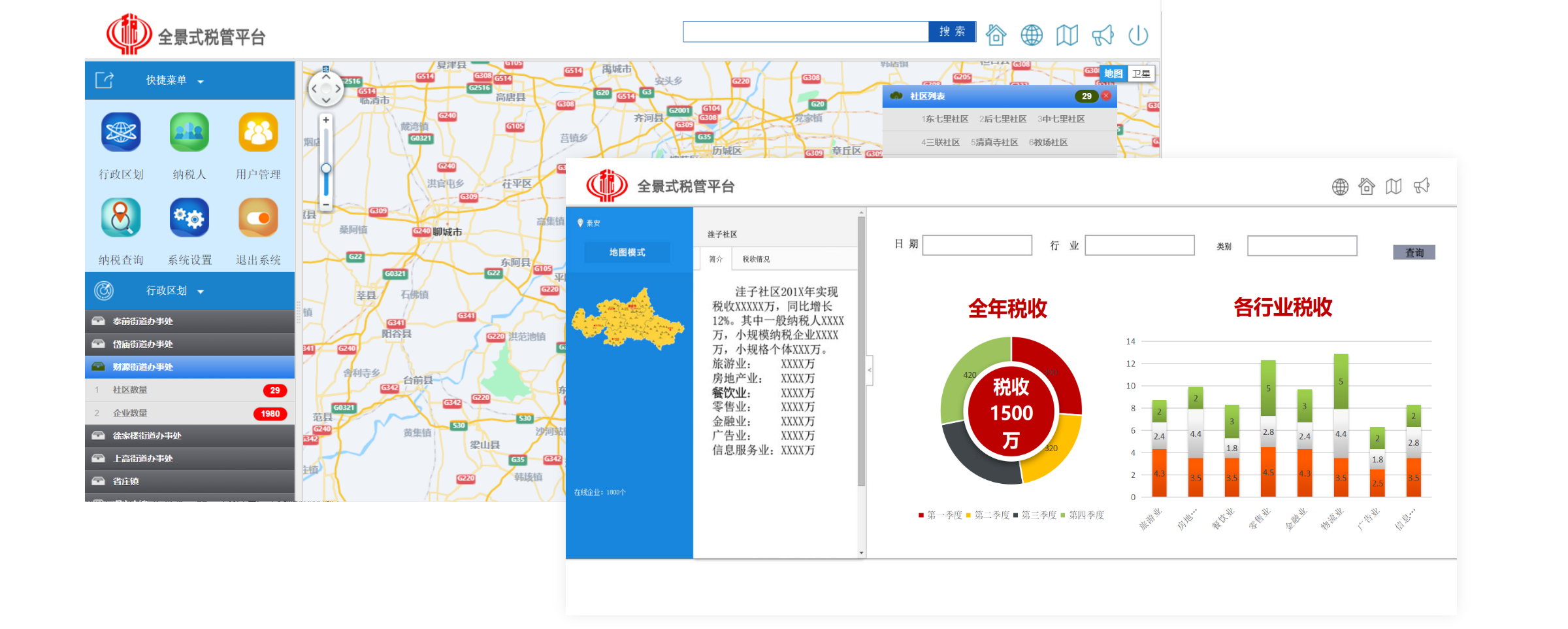Image resolution: width=1568 pixels, height=629 pixels.
Task: Switch to the 简介 tab
Action: point(716,259)
